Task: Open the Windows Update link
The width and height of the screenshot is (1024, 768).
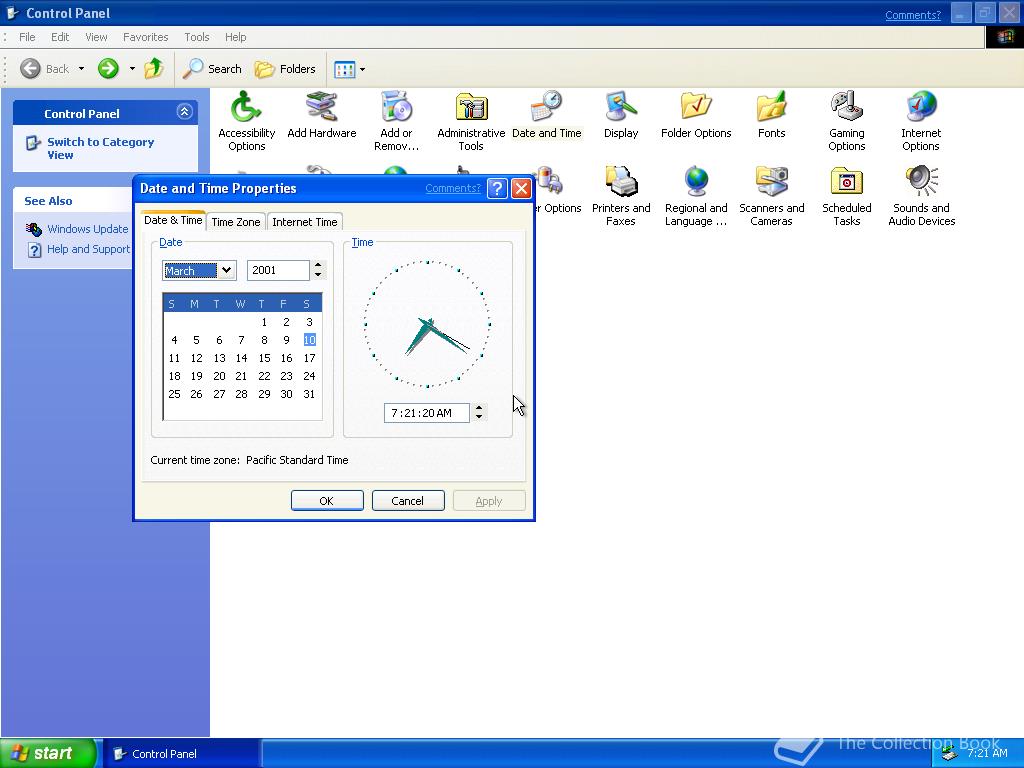Action: pos(88,229)
